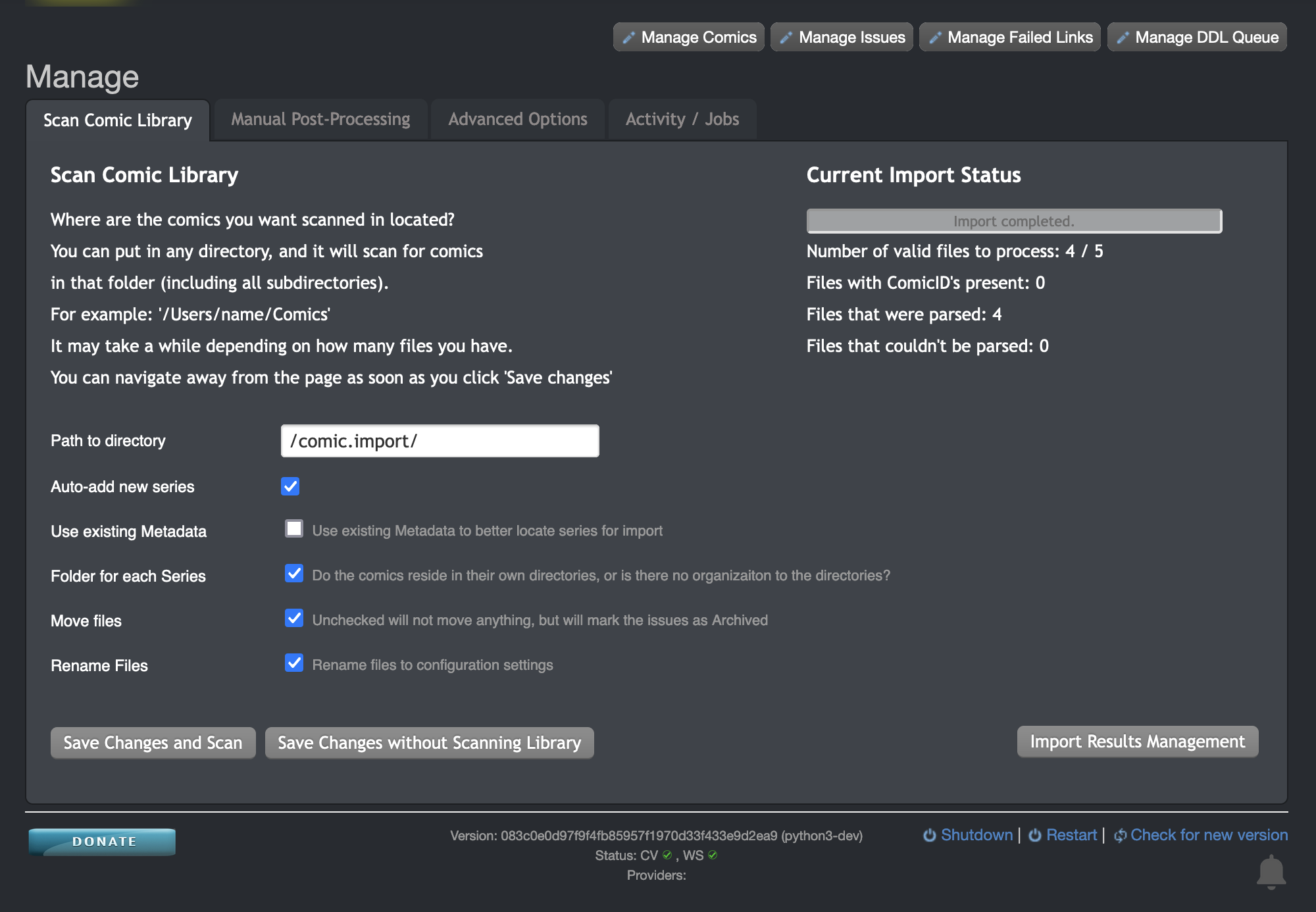Click the CV provider status checkmark
This screenshot has height=912, width=1316.
(667, 855)
